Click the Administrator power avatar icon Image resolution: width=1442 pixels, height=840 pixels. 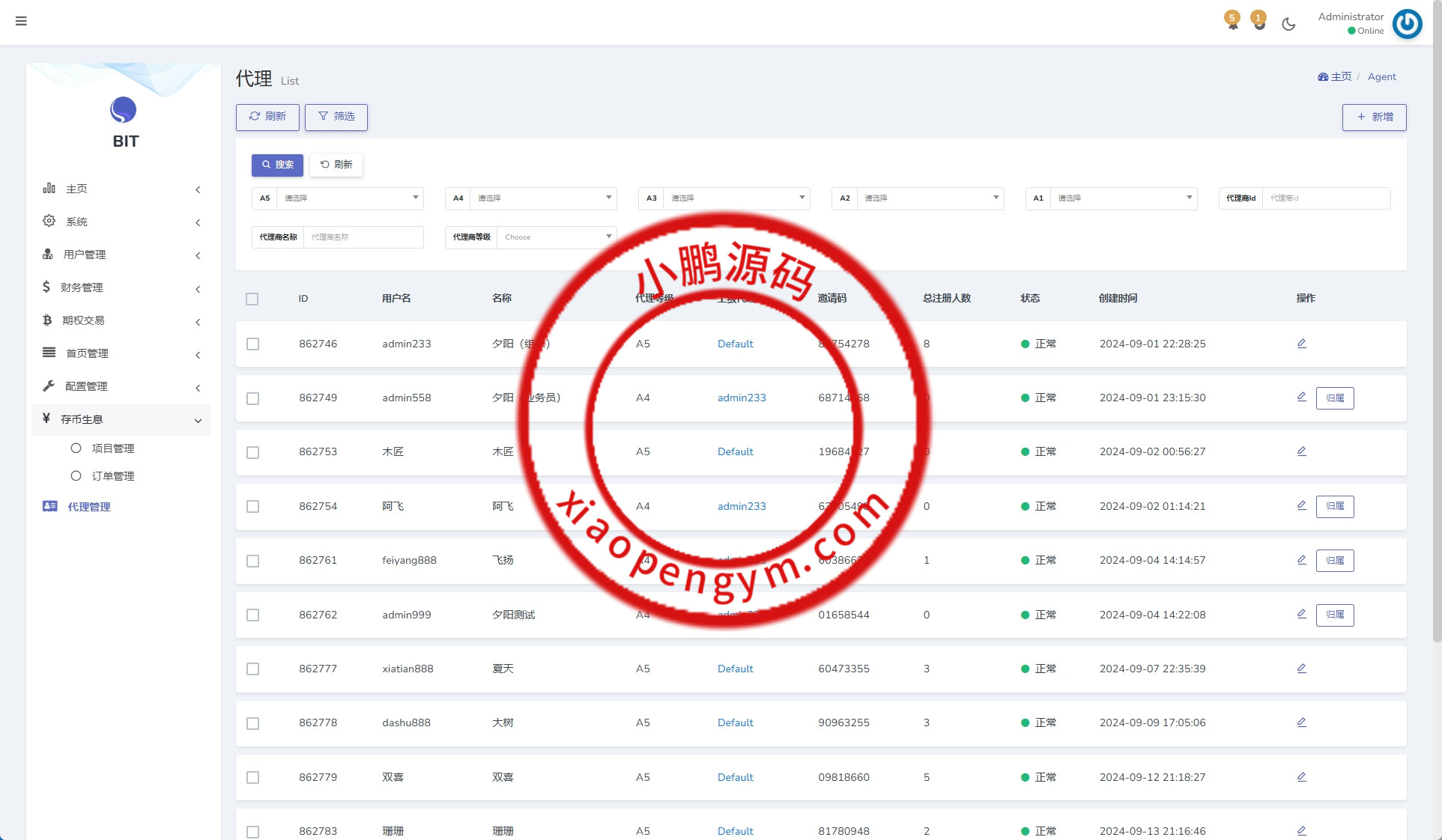coord(1407,24)
